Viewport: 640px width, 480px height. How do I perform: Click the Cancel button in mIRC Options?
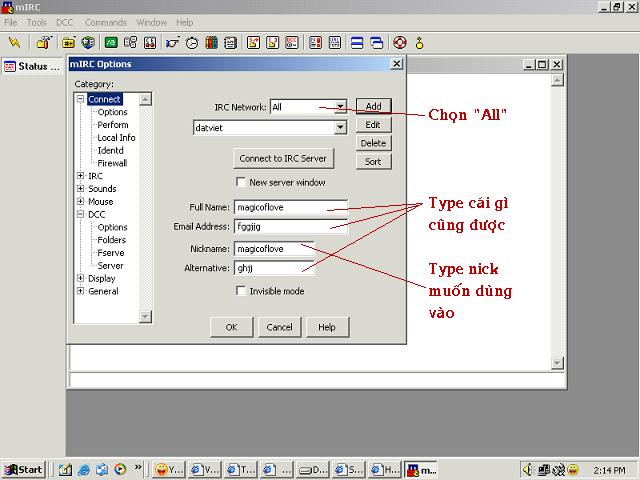pyautogui.click(x=279, y=327)
